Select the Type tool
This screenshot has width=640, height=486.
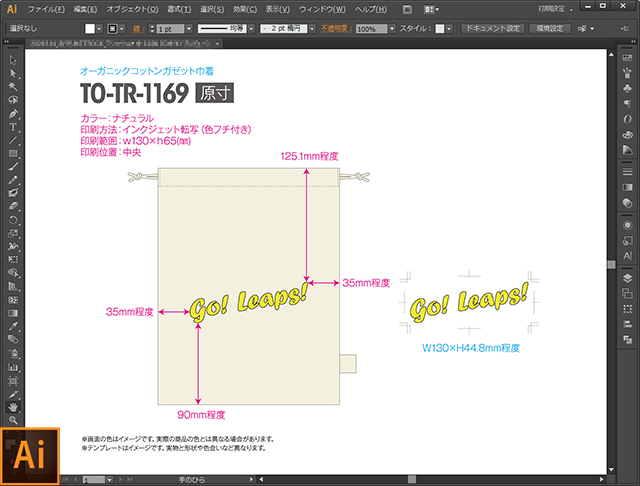pyautogui.click(x=13, y=127)
